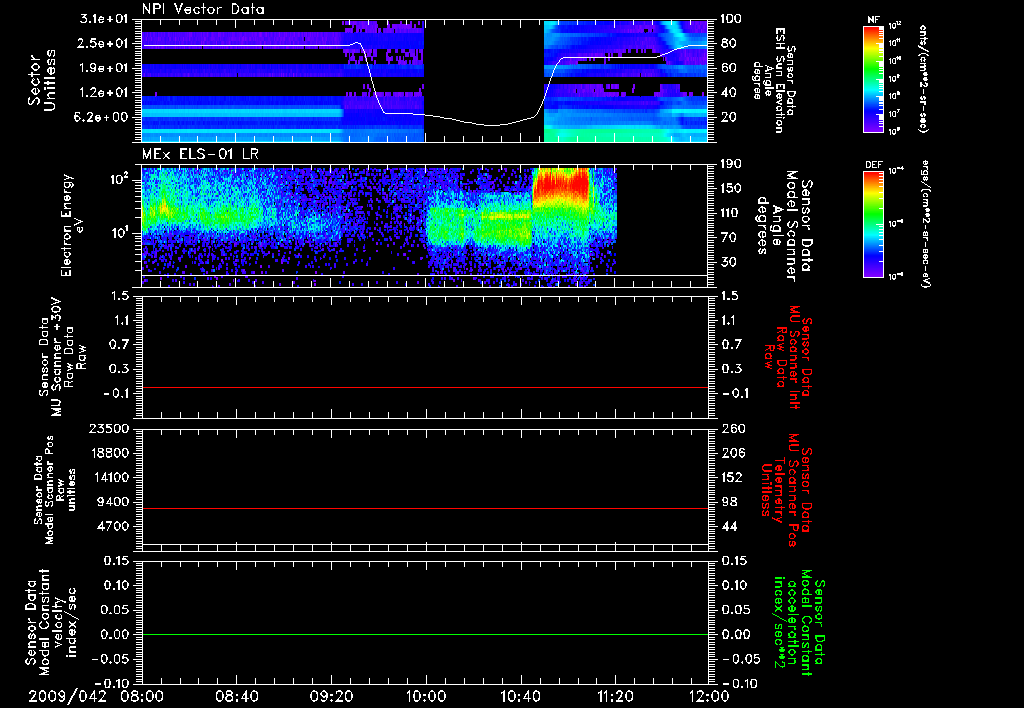Click the '2009/042' date label
Screen dimensions: 1024x708
67,696
